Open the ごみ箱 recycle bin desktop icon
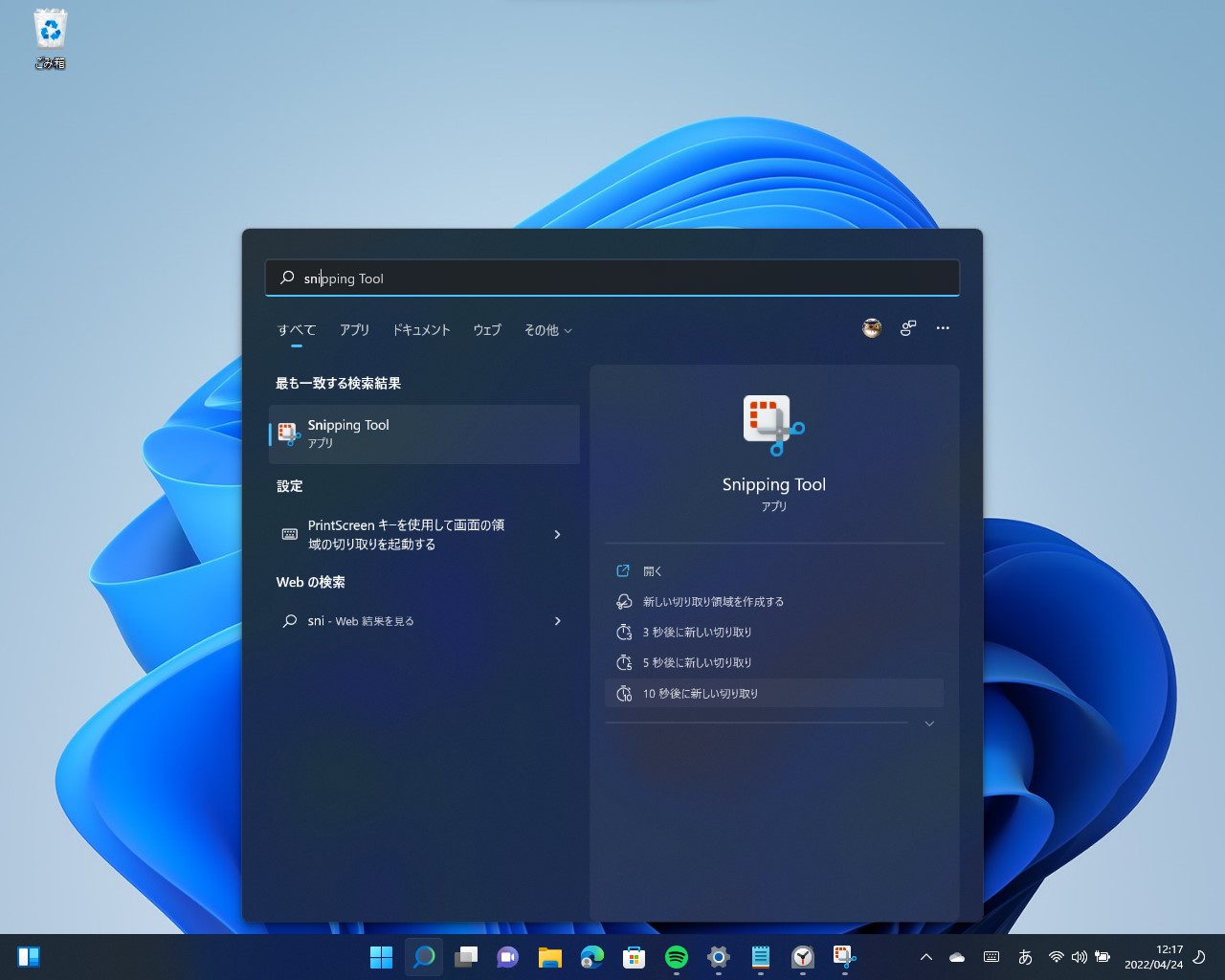Image resolution: width=1225 pixels, height=980 pixels. click(50, 38)
